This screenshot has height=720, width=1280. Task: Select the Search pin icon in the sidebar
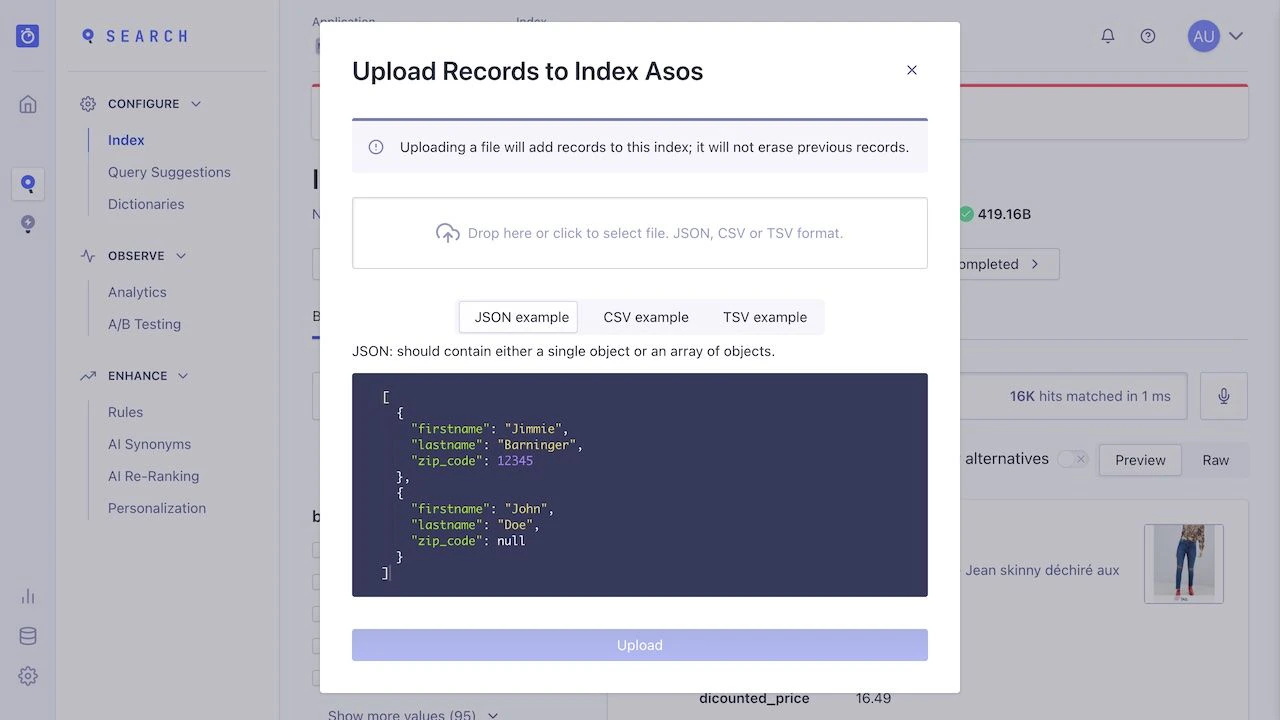click(27, 184)
